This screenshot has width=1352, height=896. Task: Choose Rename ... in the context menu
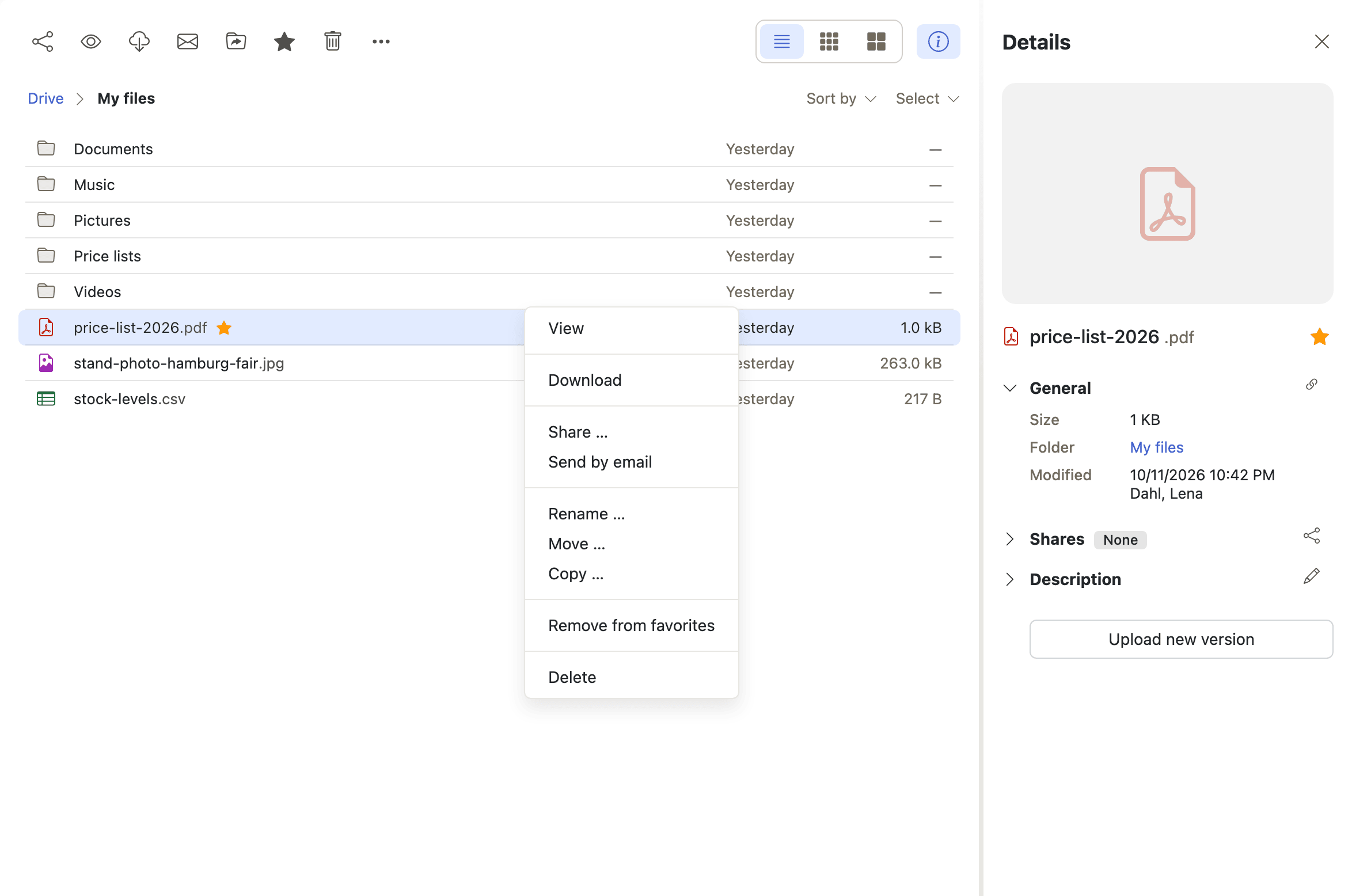click(632, 514)
